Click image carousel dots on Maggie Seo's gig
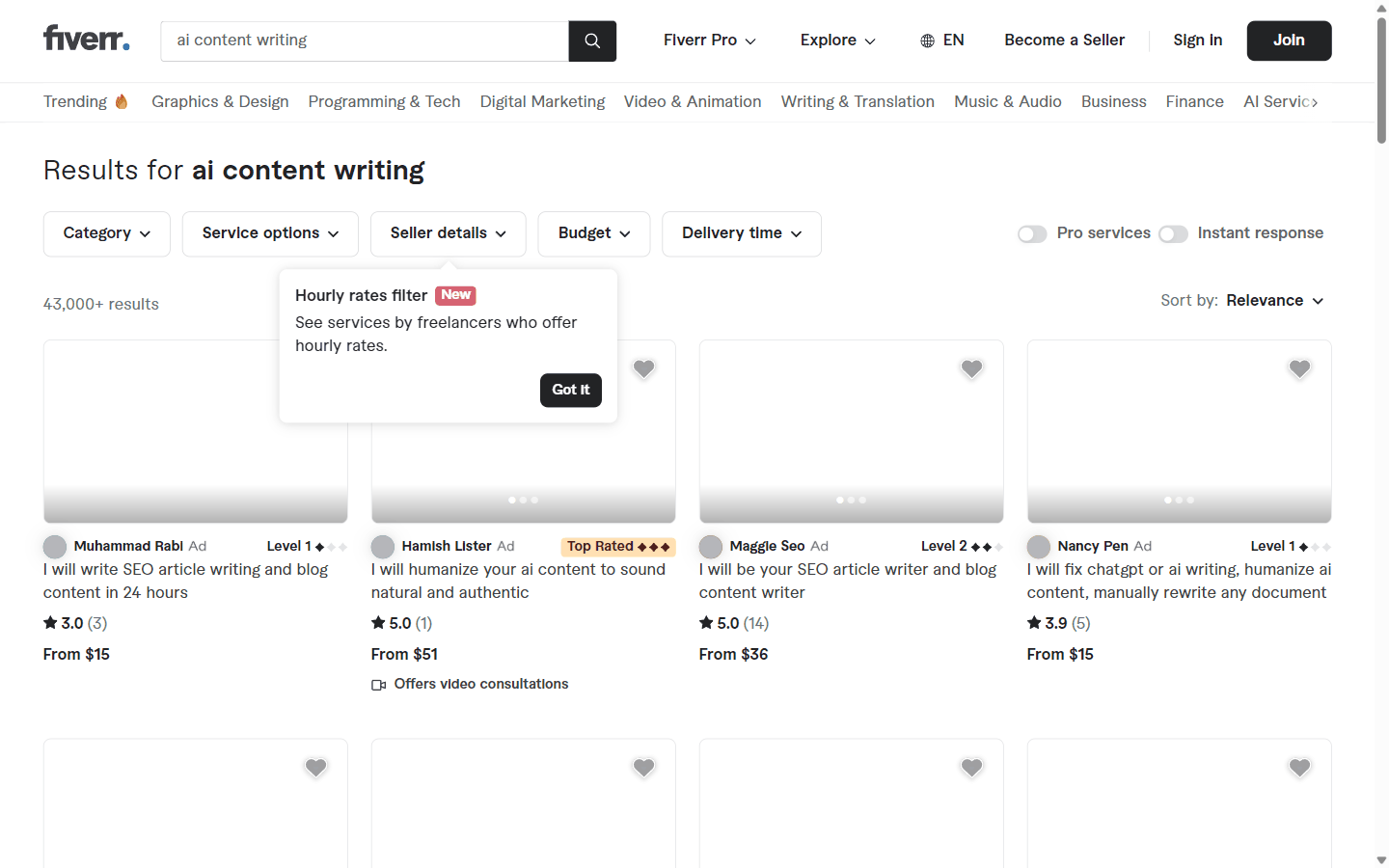The image size is (1389, 868). (x=852, y=500)
